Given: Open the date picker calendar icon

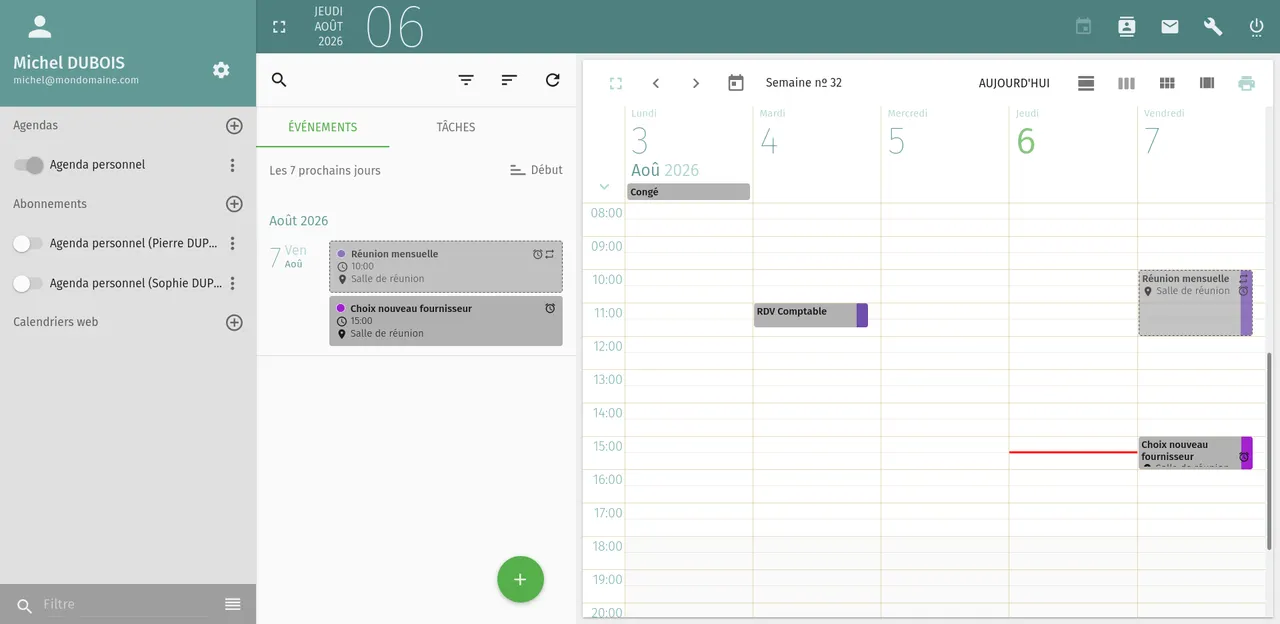Looking at the screenshot, I should [x=736, y=83].
